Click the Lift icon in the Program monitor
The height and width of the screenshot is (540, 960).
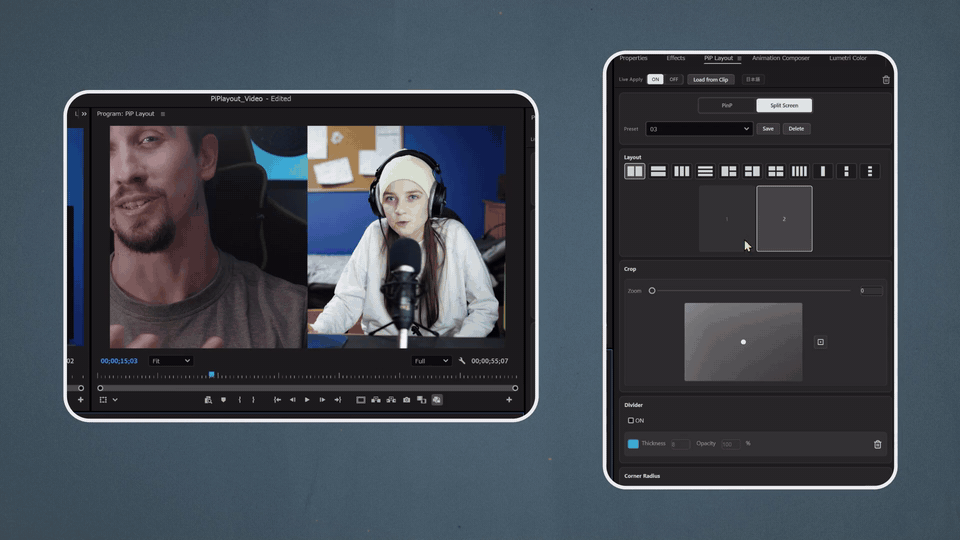coord(376,400)
